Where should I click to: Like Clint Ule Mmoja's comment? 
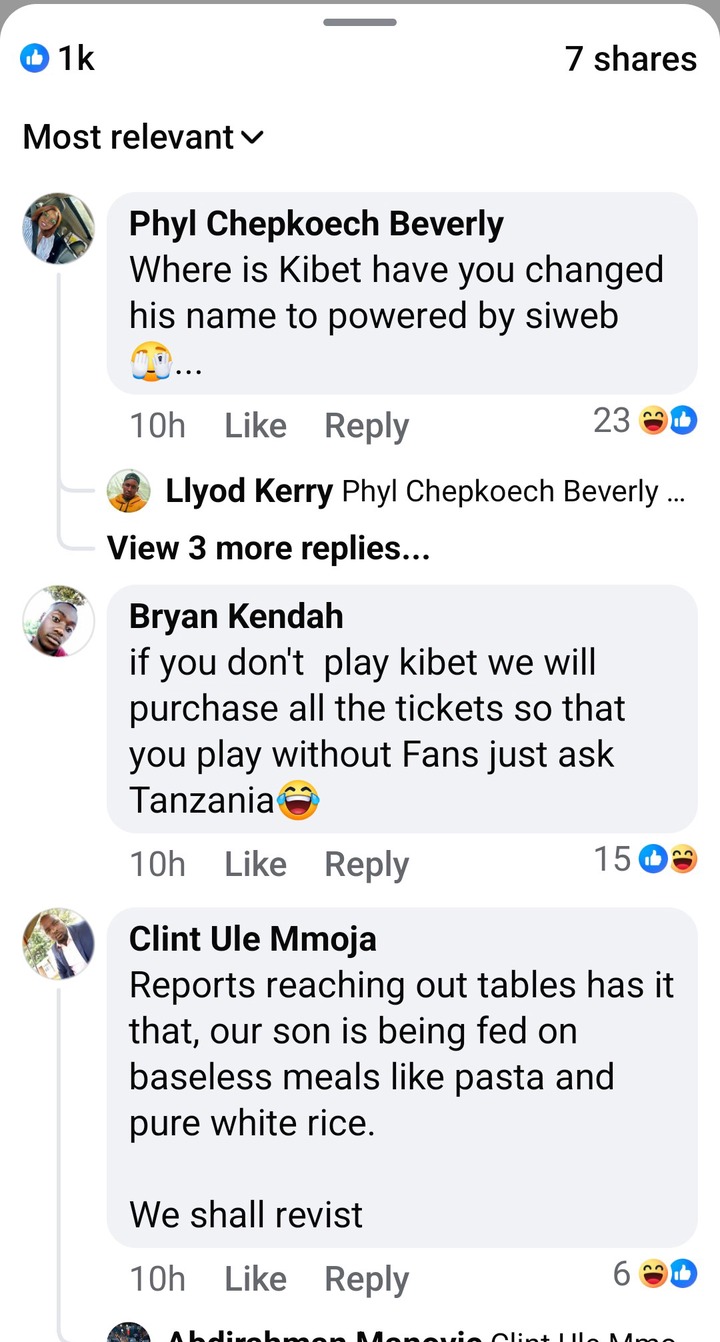[255, 1279]
